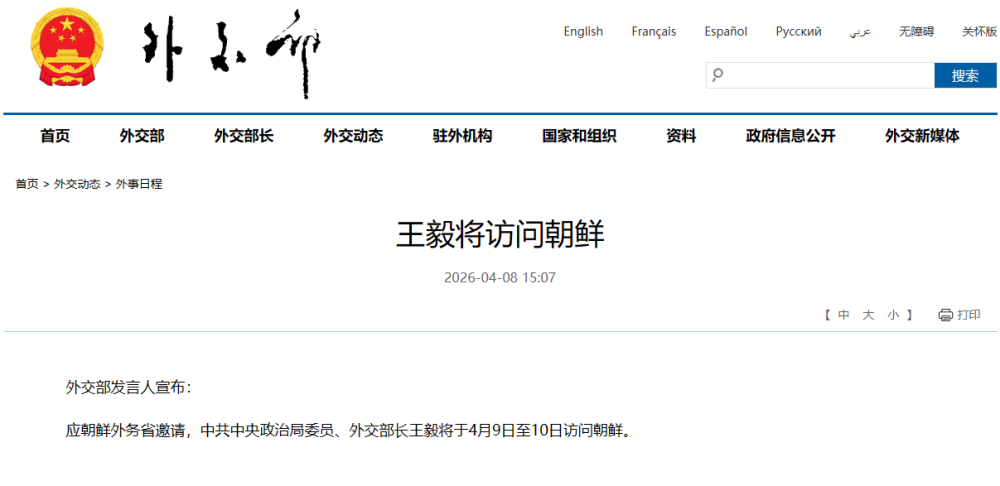
Task: Open the 无障碍 accessibility mode
Action: pos(916,32)
